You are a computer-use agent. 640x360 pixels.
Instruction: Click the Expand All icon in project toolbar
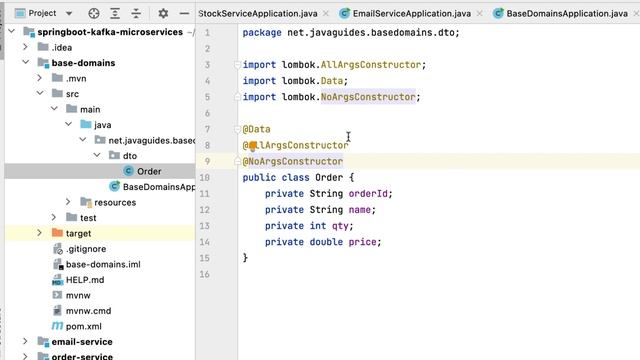(115, 13)
